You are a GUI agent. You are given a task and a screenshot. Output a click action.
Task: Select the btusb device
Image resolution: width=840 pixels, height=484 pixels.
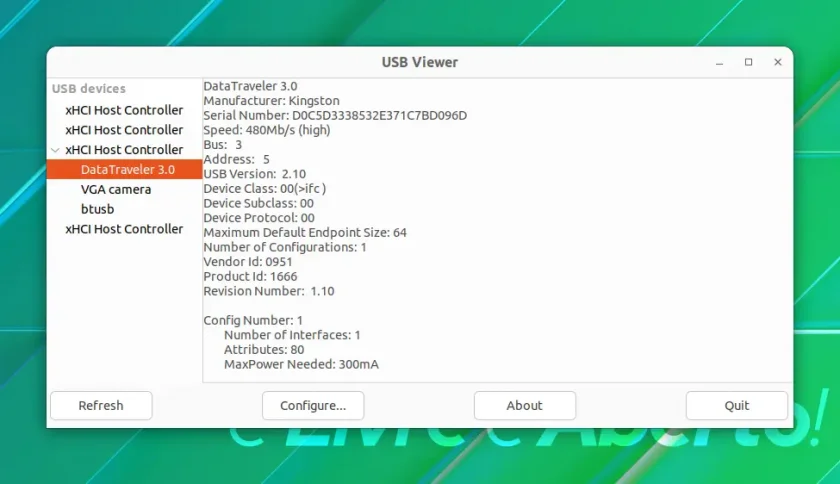click(98, 209)
